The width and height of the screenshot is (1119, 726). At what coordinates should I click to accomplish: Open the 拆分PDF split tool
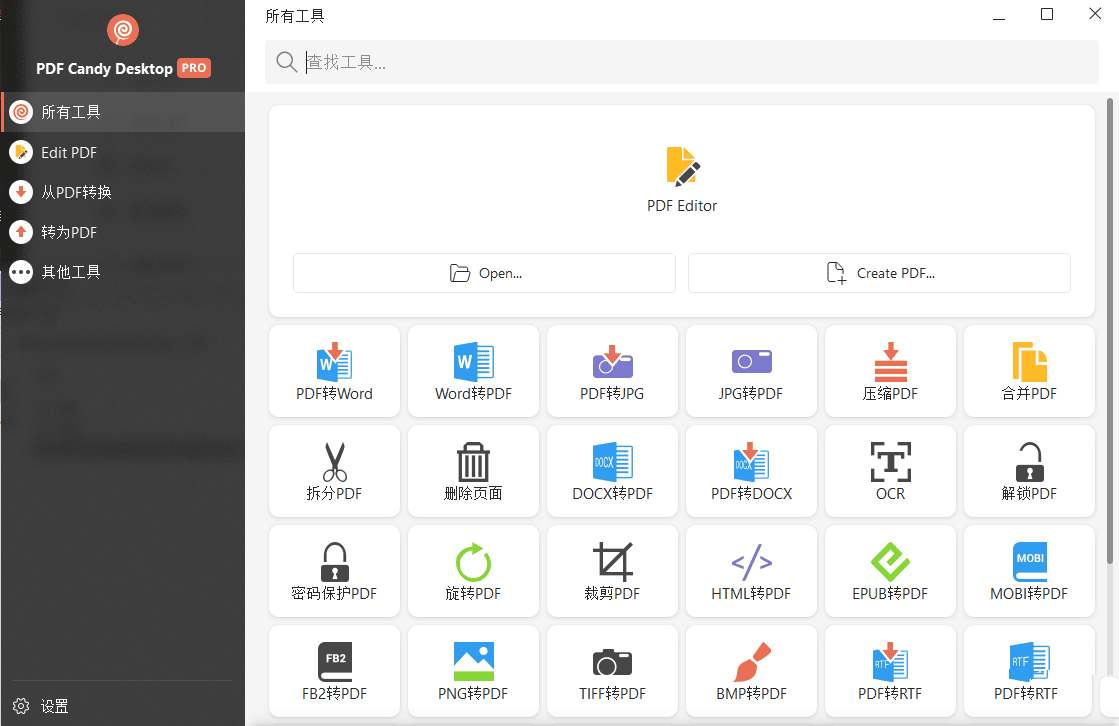(x=334, y=470)
